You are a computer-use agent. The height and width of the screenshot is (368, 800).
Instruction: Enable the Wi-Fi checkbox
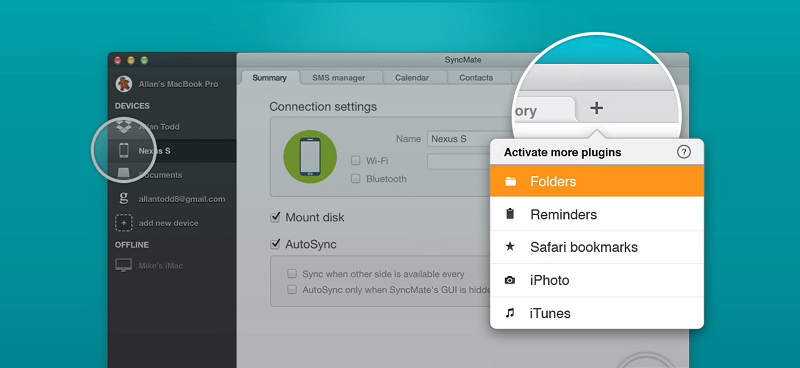point(356,161)
